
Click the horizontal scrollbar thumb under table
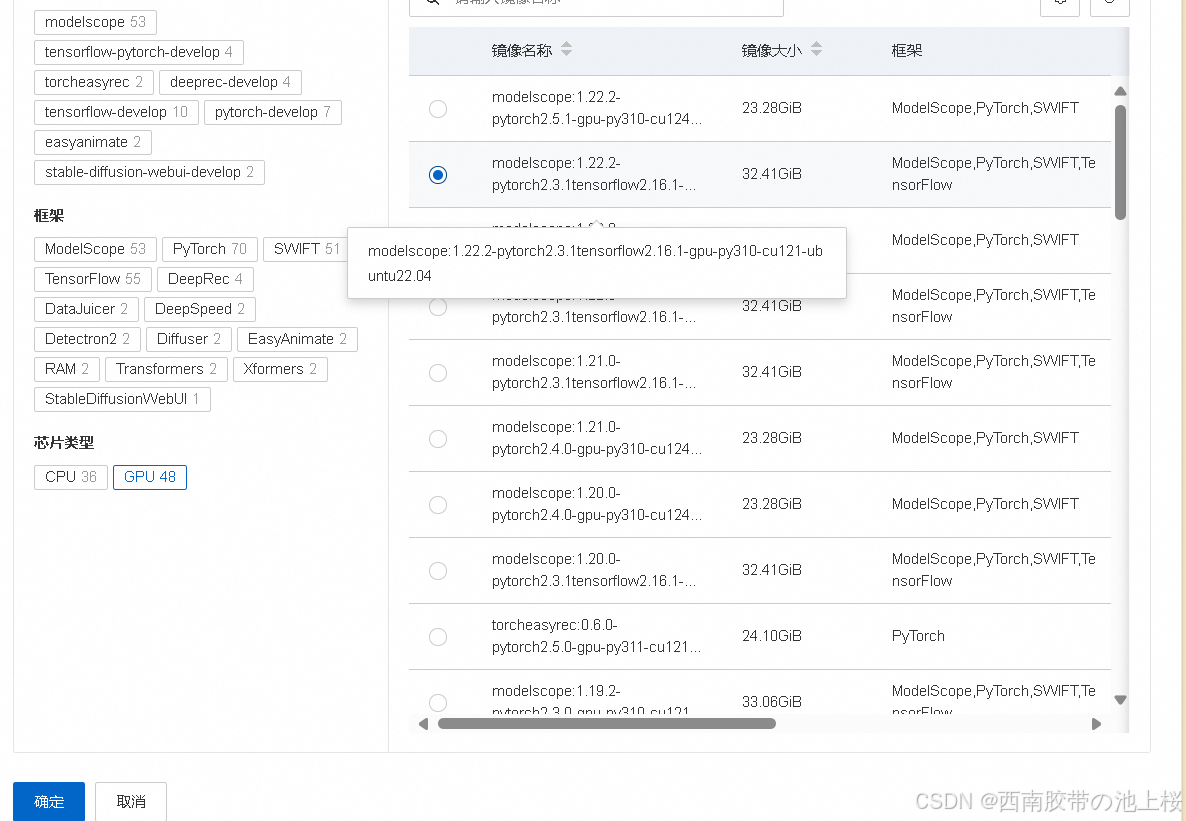(607, 724)
